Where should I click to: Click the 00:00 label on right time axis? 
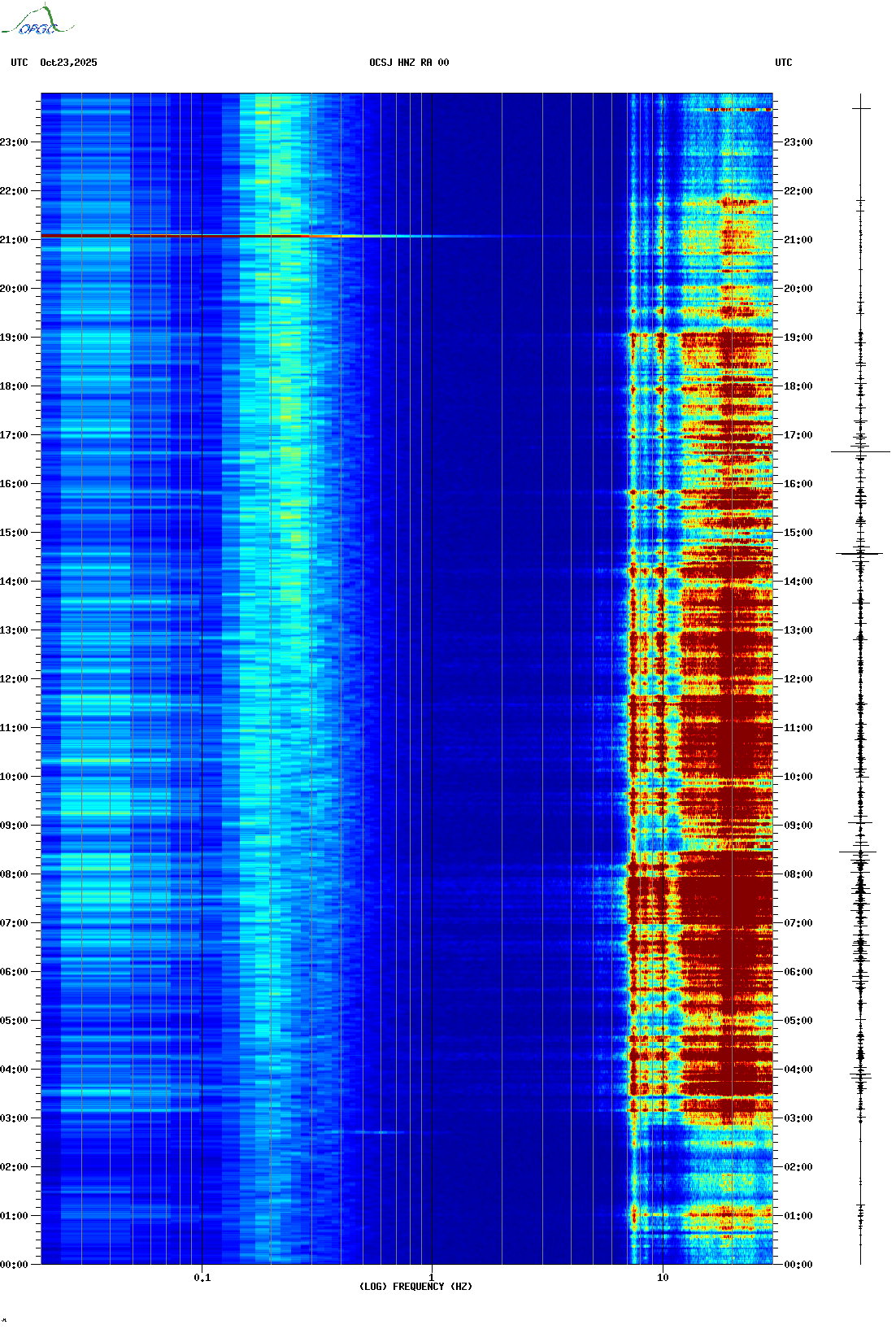point(798,1265)
